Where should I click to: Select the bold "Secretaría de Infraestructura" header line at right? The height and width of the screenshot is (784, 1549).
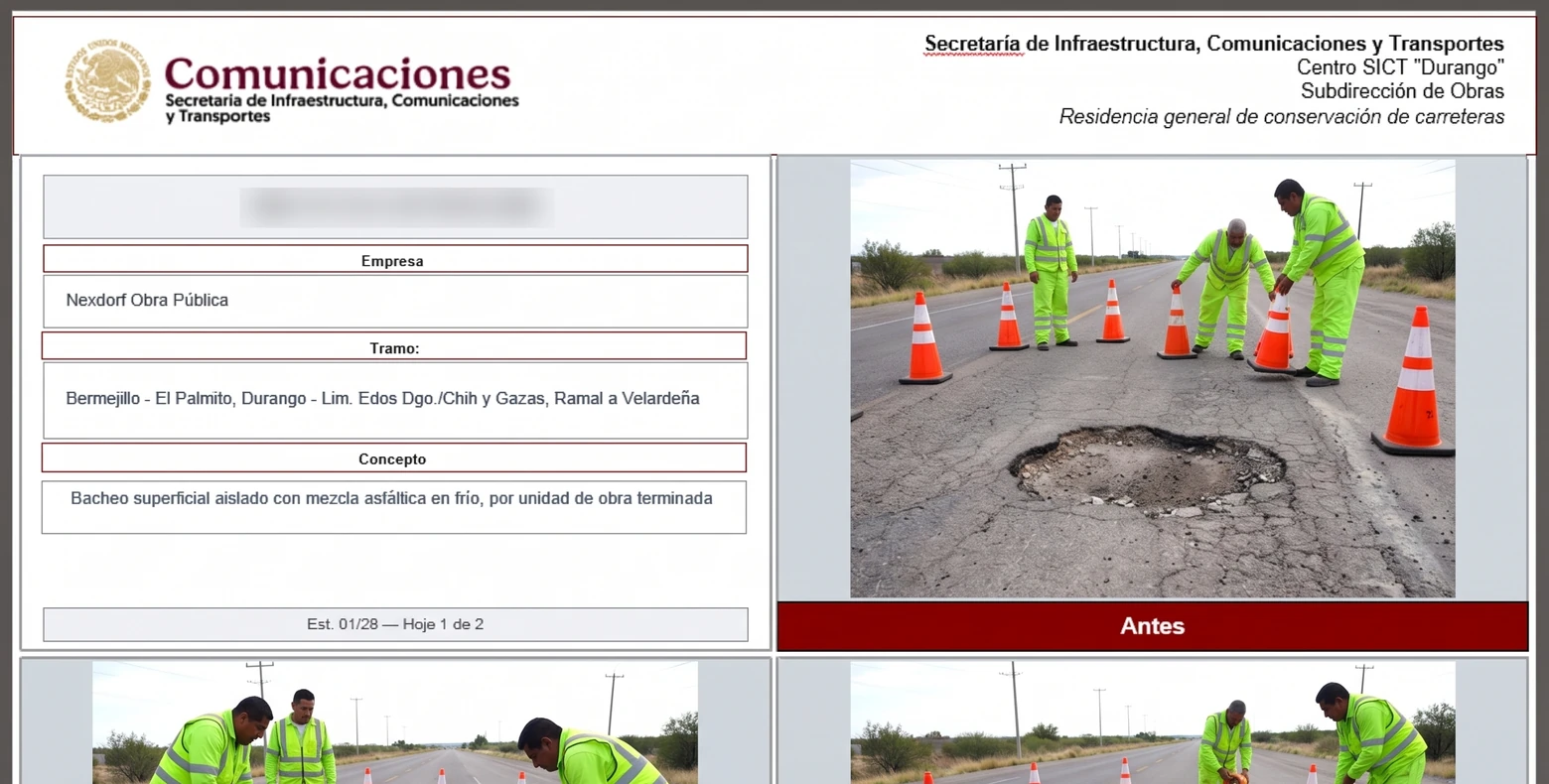click(x=1213, y=44)
